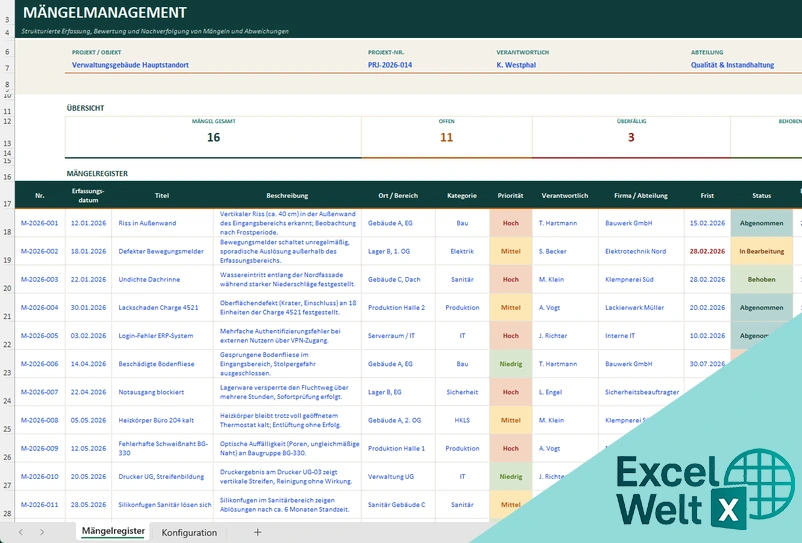Select the title Login-Fehler ERP-System

click(x=156, y=335)
